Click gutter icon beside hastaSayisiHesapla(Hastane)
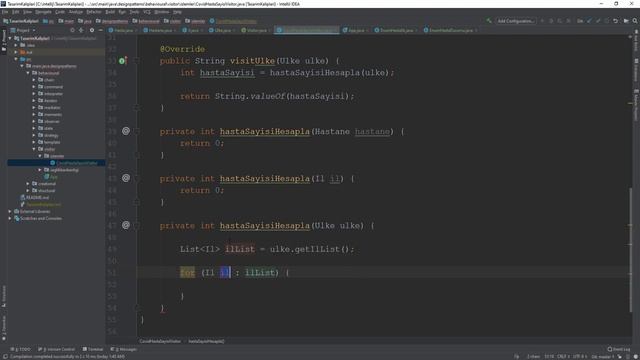Viewport: 640px width, 360px height. coord(126,131)
